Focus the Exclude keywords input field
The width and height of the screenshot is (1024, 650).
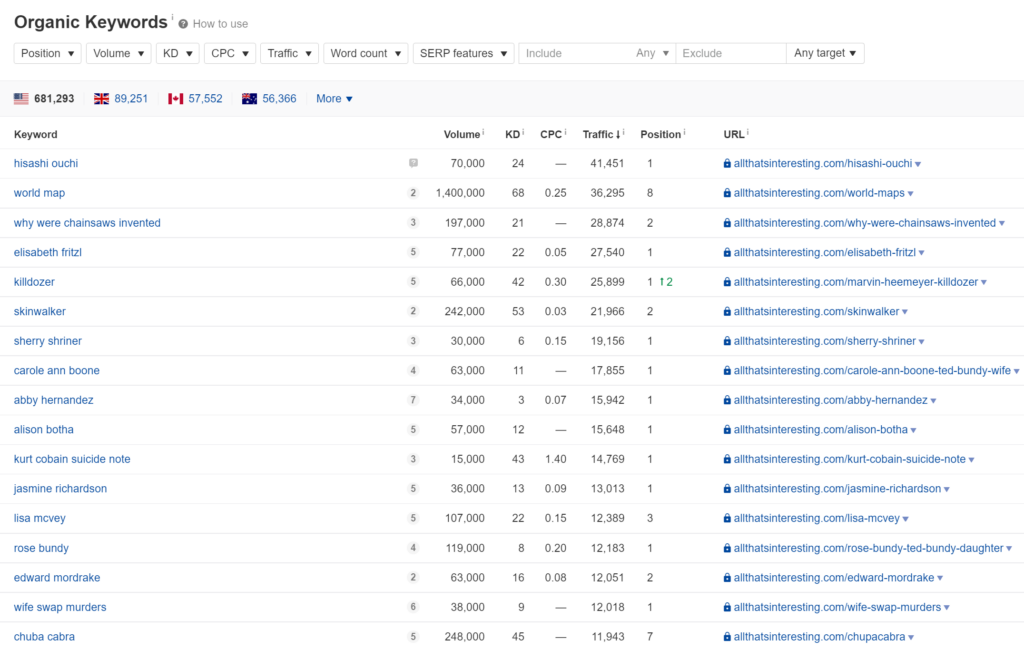point(731,53)
